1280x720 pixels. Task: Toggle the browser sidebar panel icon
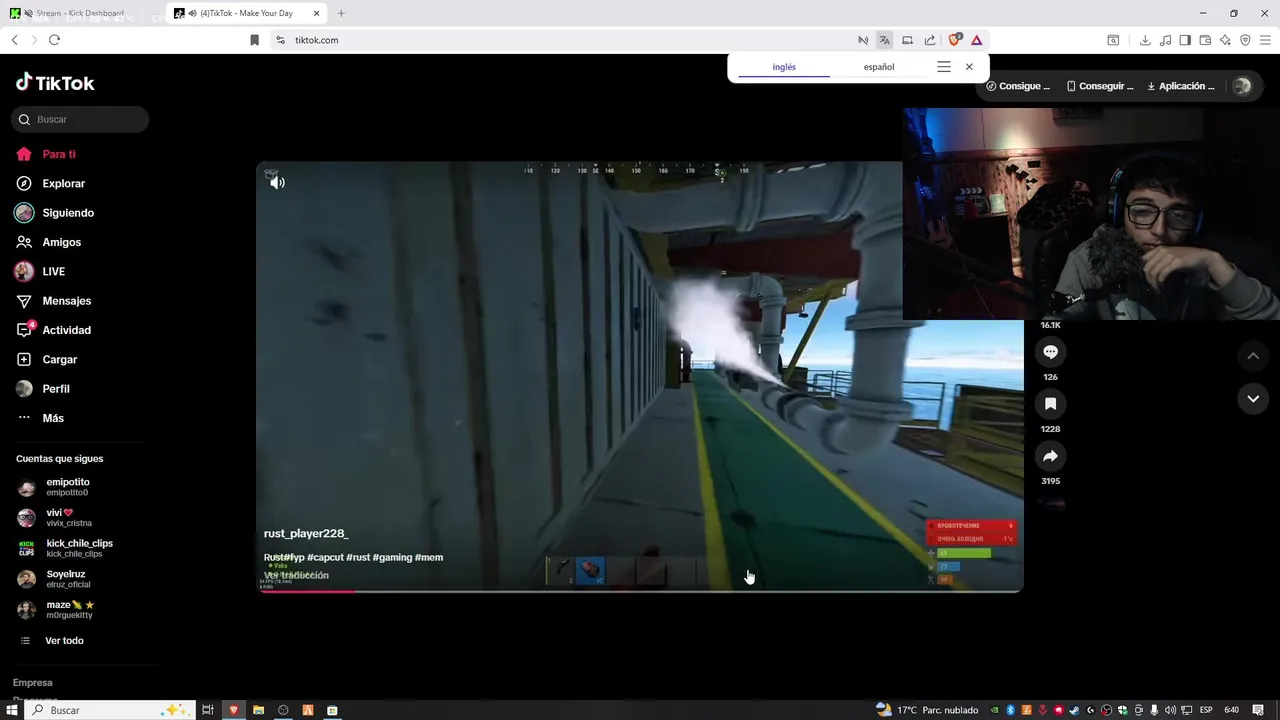pos(1185,40)
